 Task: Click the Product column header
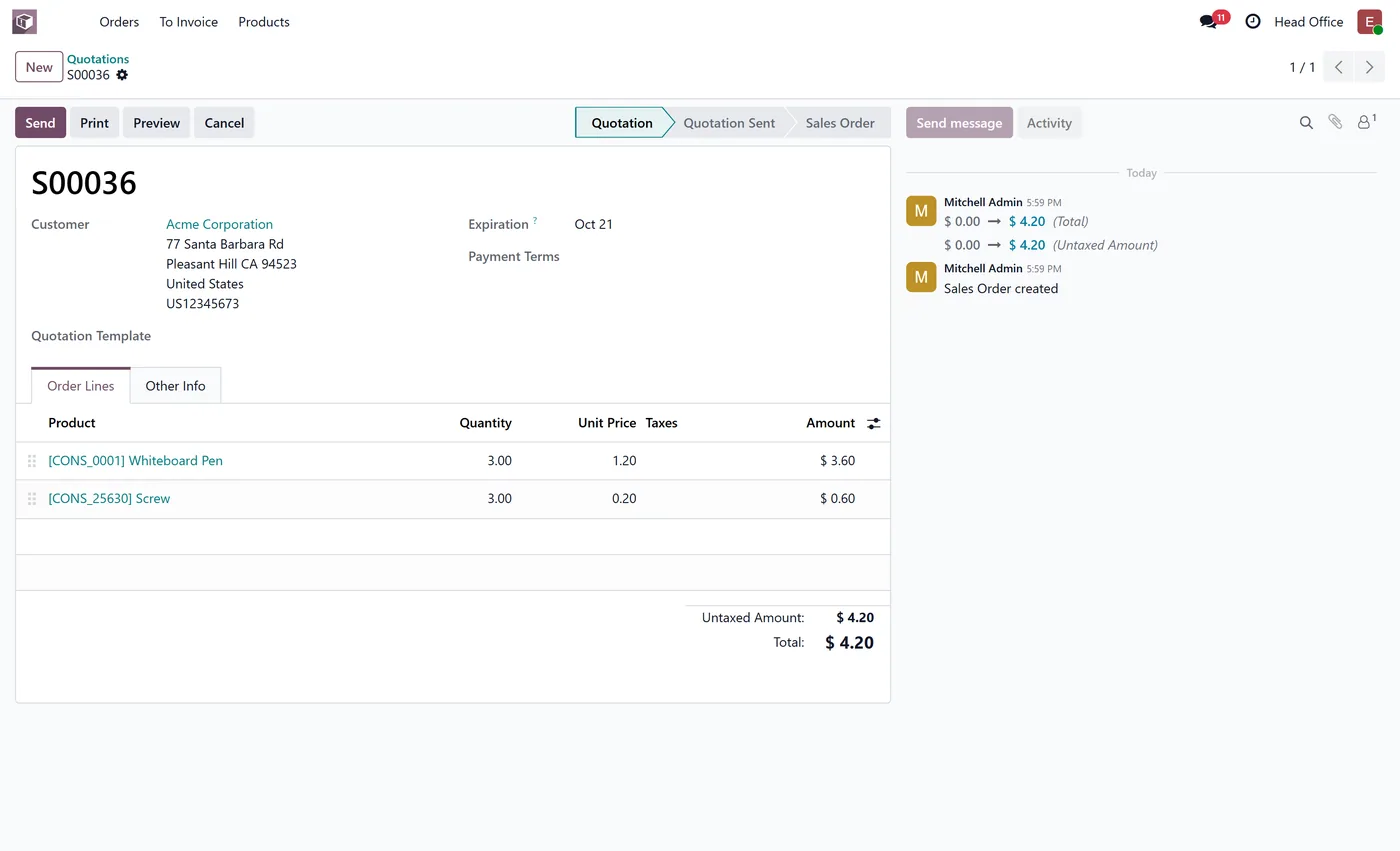[x=72, y=423]
